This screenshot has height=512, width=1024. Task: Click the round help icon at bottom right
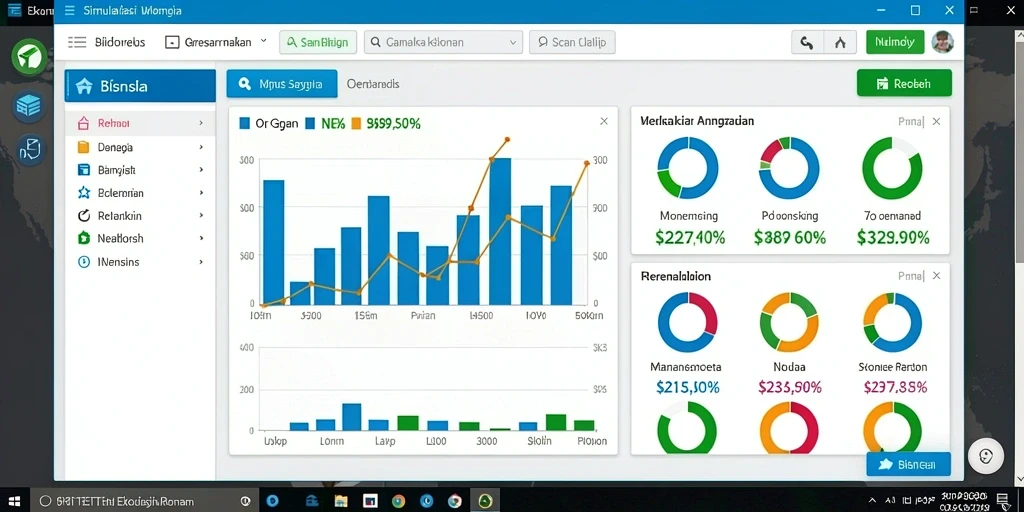(x=985, y=456)
